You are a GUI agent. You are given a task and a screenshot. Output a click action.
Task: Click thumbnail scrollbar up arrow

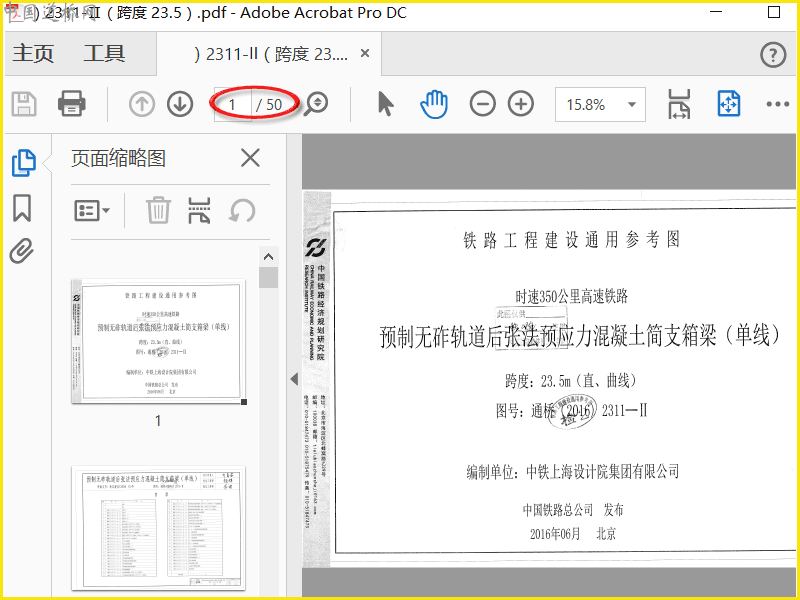pos(268,257)
